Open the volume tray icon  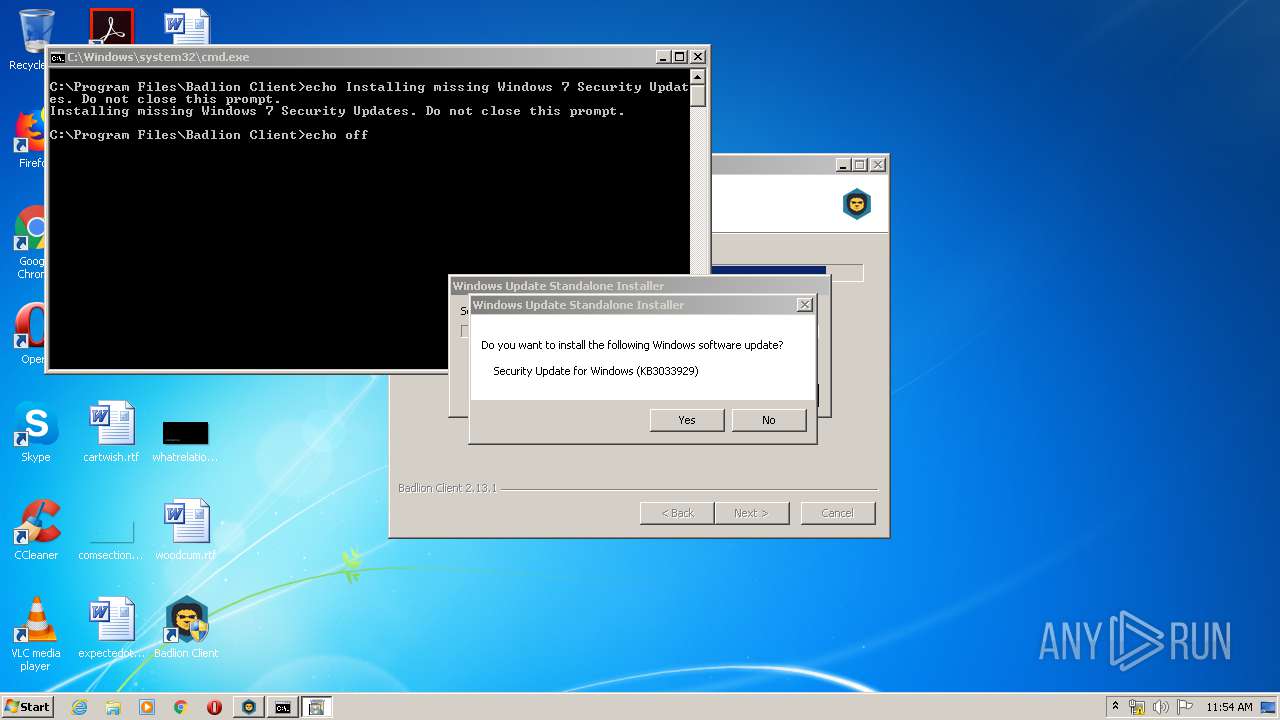click(1161, 707)
